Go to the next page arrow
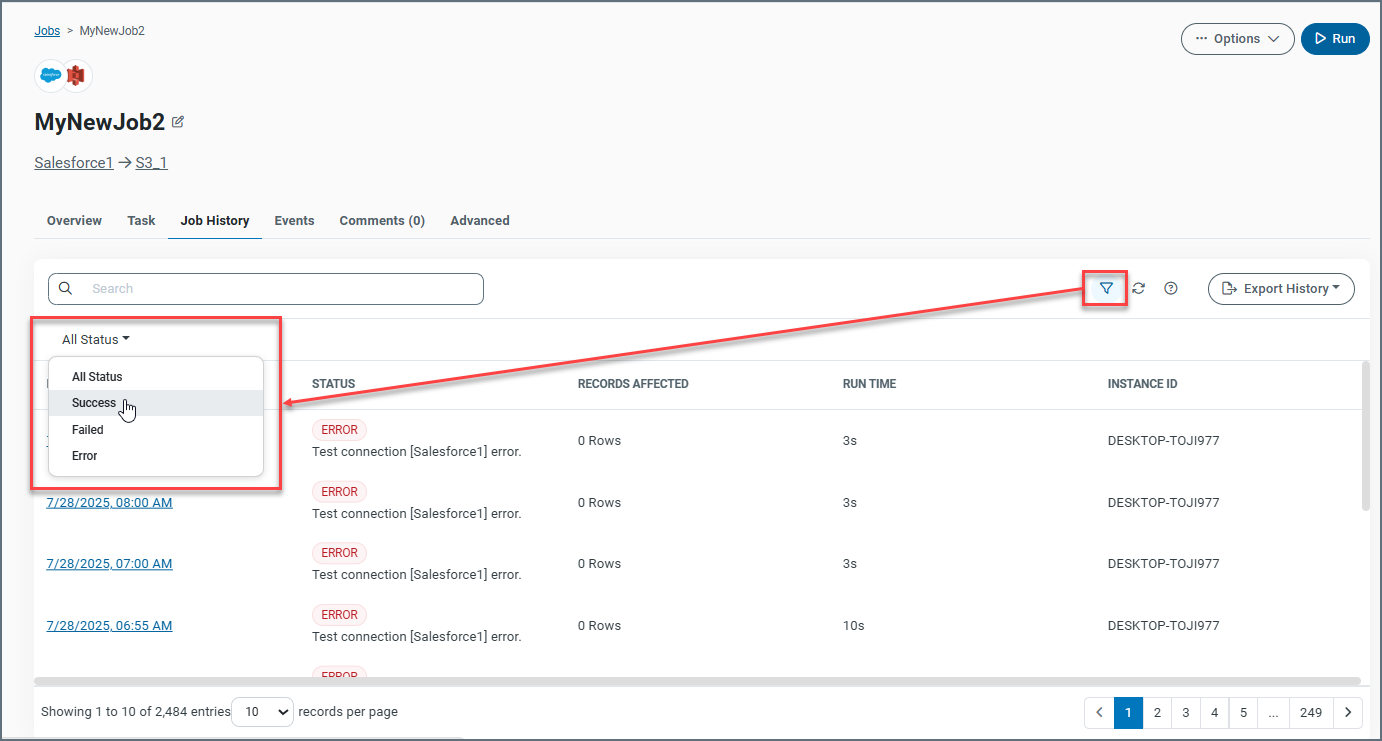1382x741 pixels. (x=1348, y=713)
